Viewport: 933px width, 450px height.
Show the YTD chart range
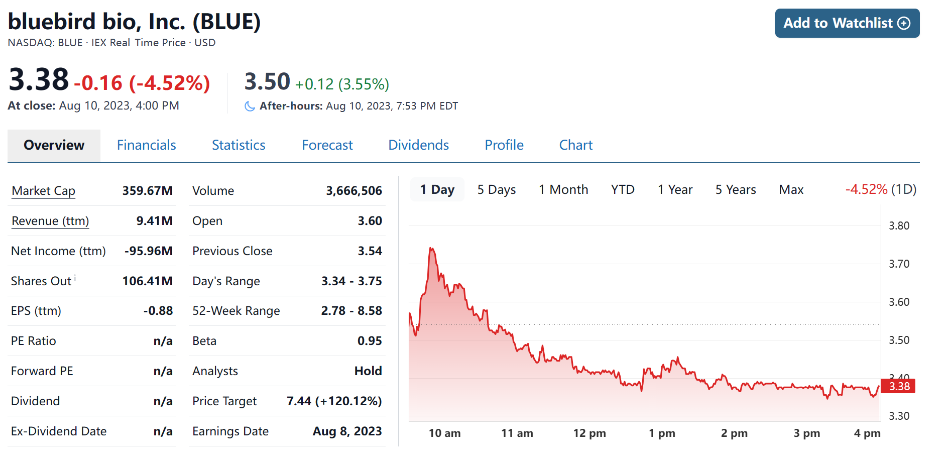click(623, 190)
